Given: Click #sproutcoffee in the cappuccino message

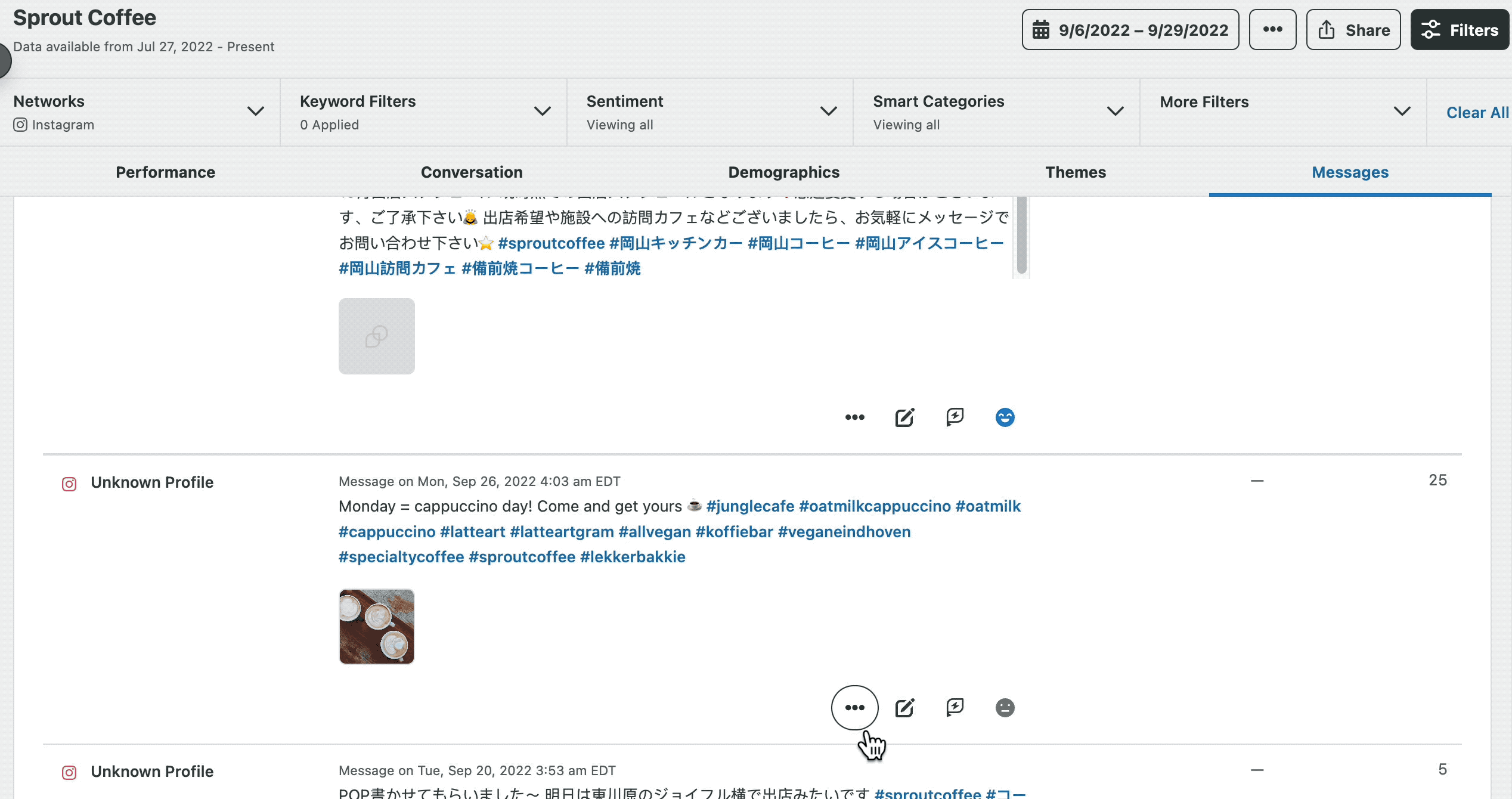Looking at the screenshot, I should pyautogui.click(x=522, y=557).
